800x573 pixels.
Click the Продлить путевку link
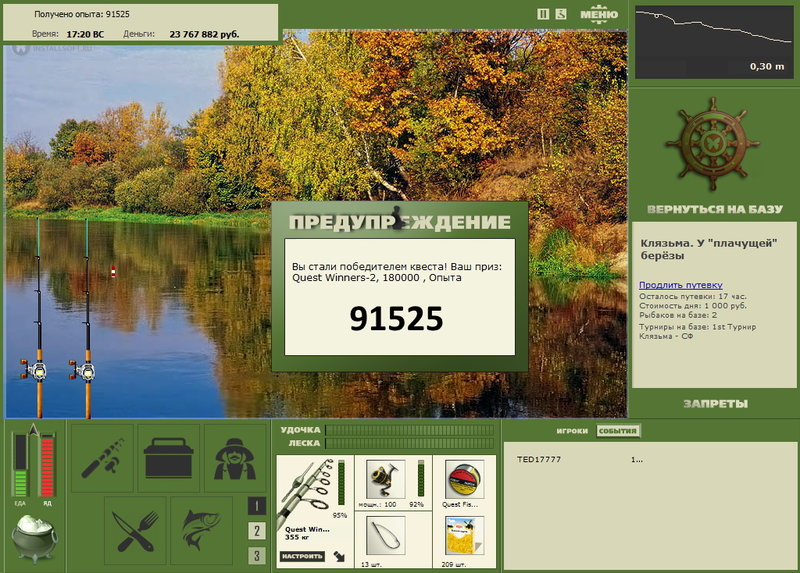(681, 285)
